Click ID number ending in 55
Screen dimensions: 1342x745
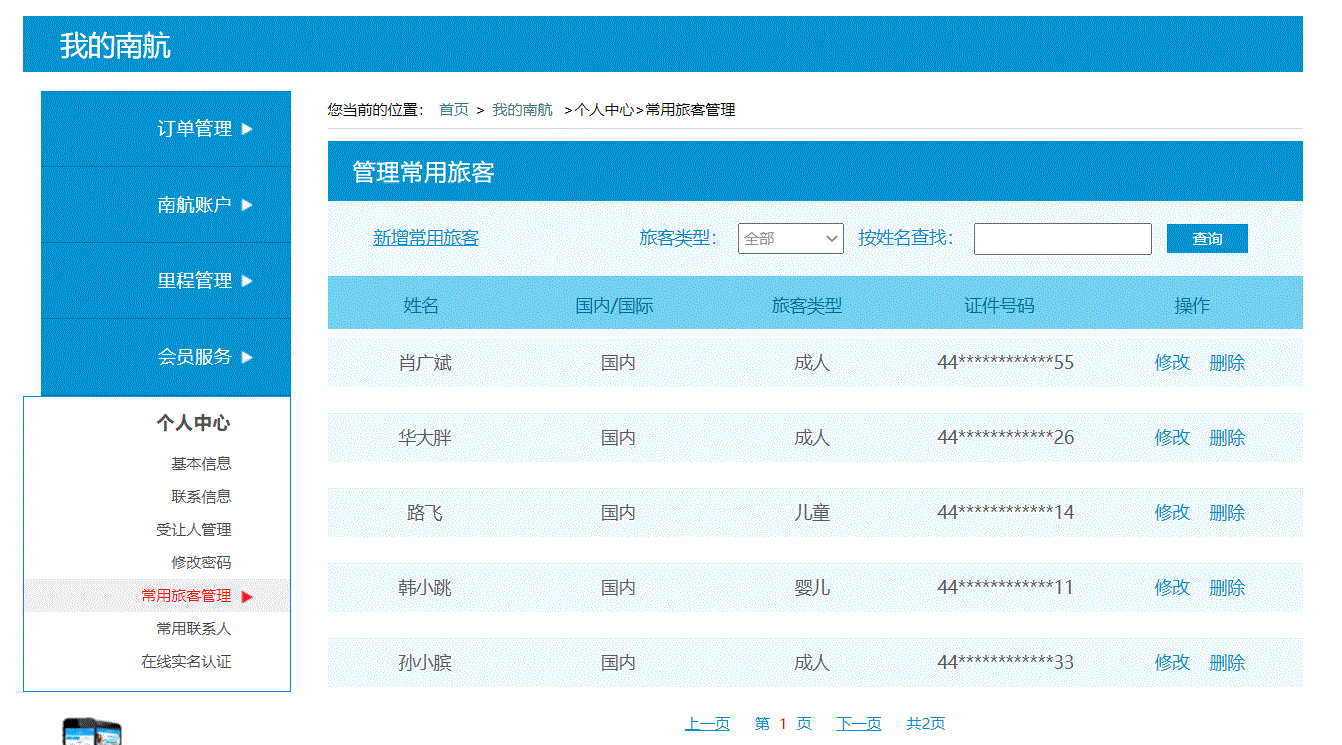[x=1006, y=363]
